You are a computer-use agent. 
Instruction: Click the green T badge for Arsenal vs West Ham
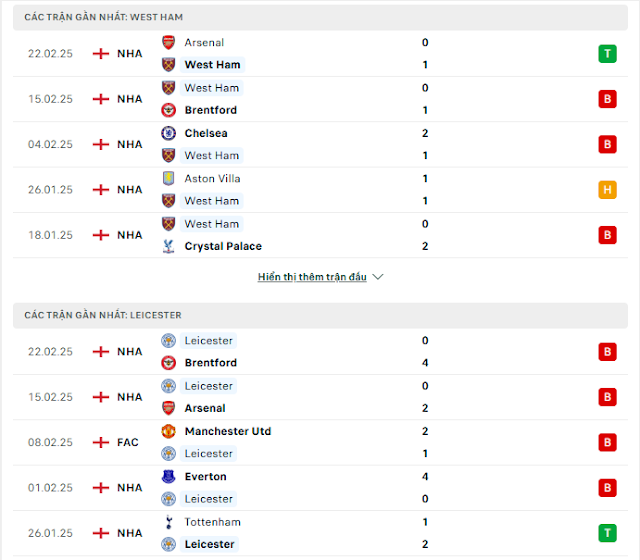point(607,53)
